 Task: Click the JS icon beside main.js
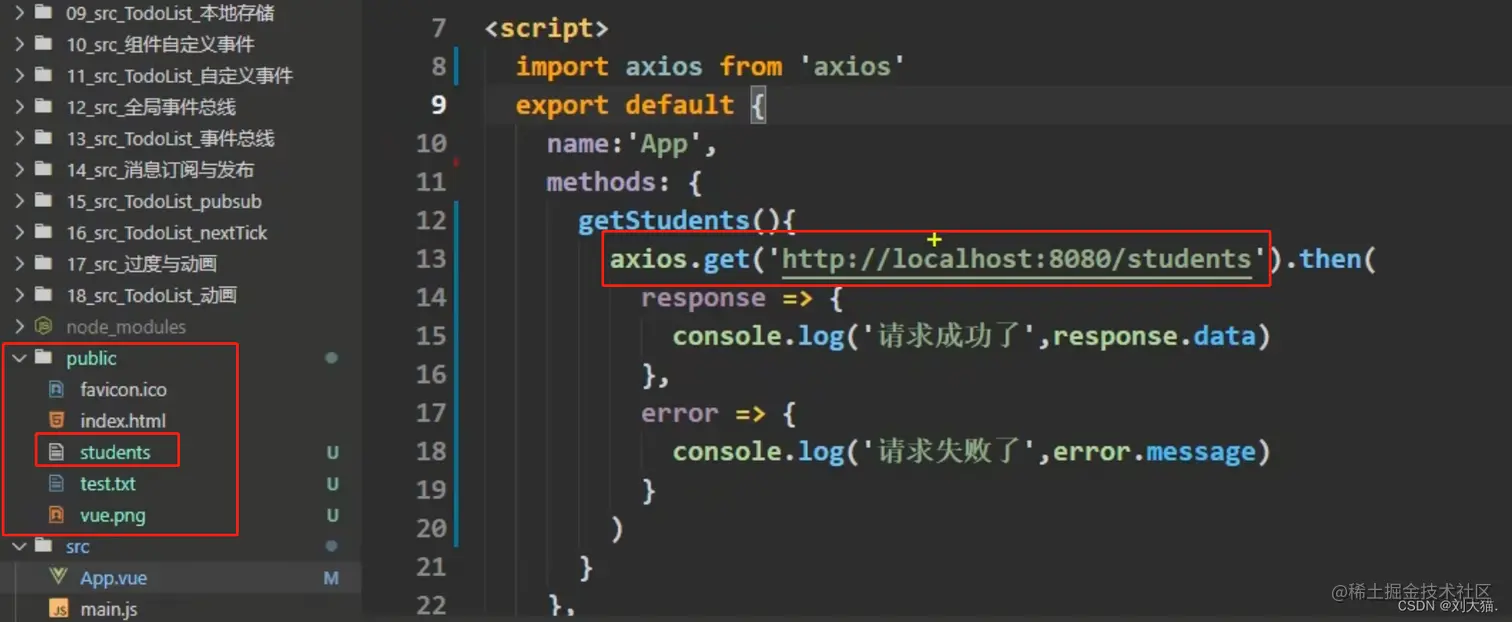point(58,608)
